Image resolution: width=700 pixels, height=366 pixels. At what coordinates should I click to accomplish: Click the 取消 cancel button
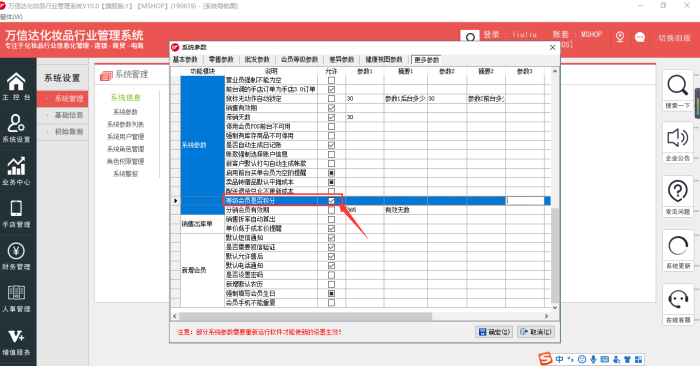coord(536,332)
